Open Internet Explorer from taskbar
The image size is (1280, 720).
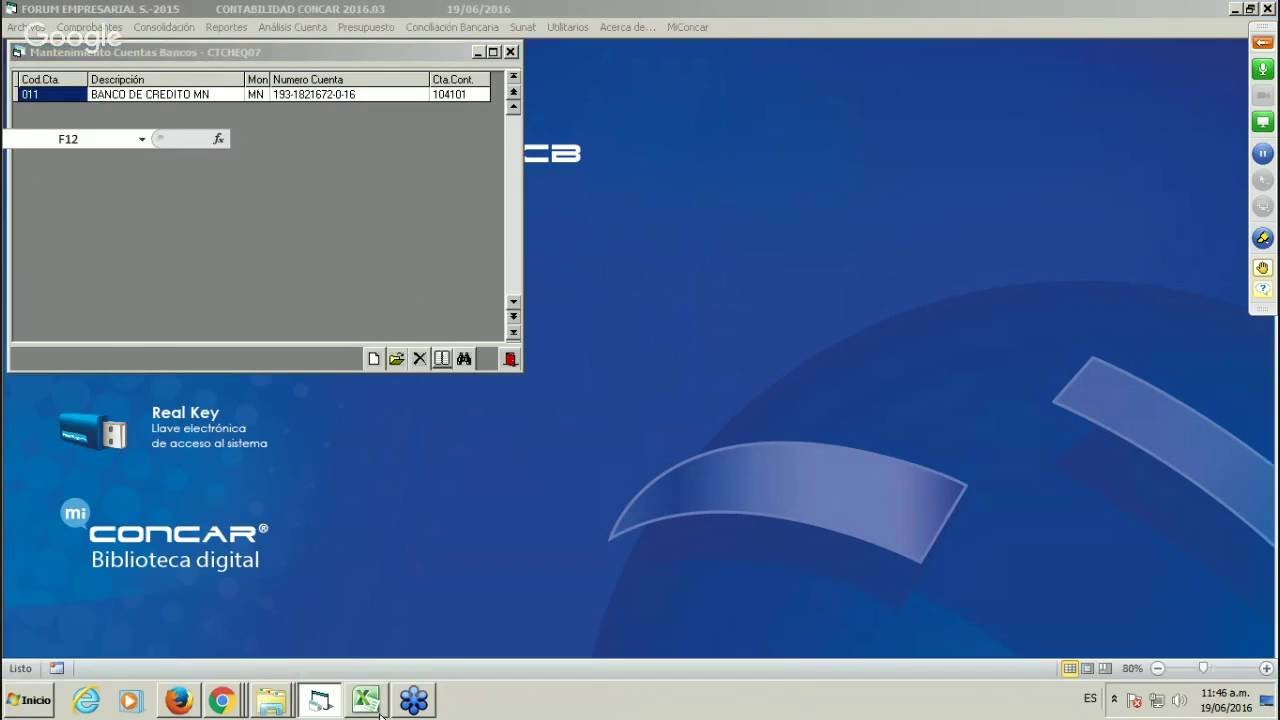pyautogui.click(x=87, y=700)
